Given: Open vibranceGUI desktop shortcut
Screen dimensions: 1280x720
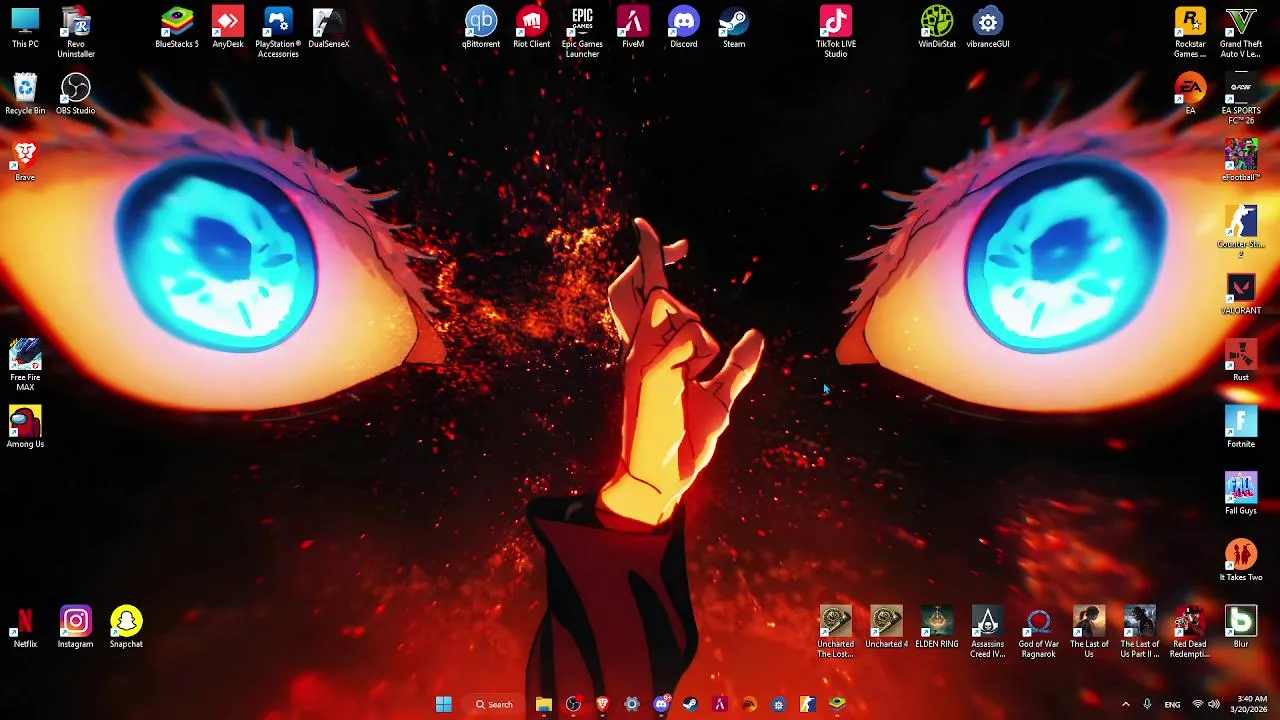Looking at the screenshot, I should tap(988, 28).
